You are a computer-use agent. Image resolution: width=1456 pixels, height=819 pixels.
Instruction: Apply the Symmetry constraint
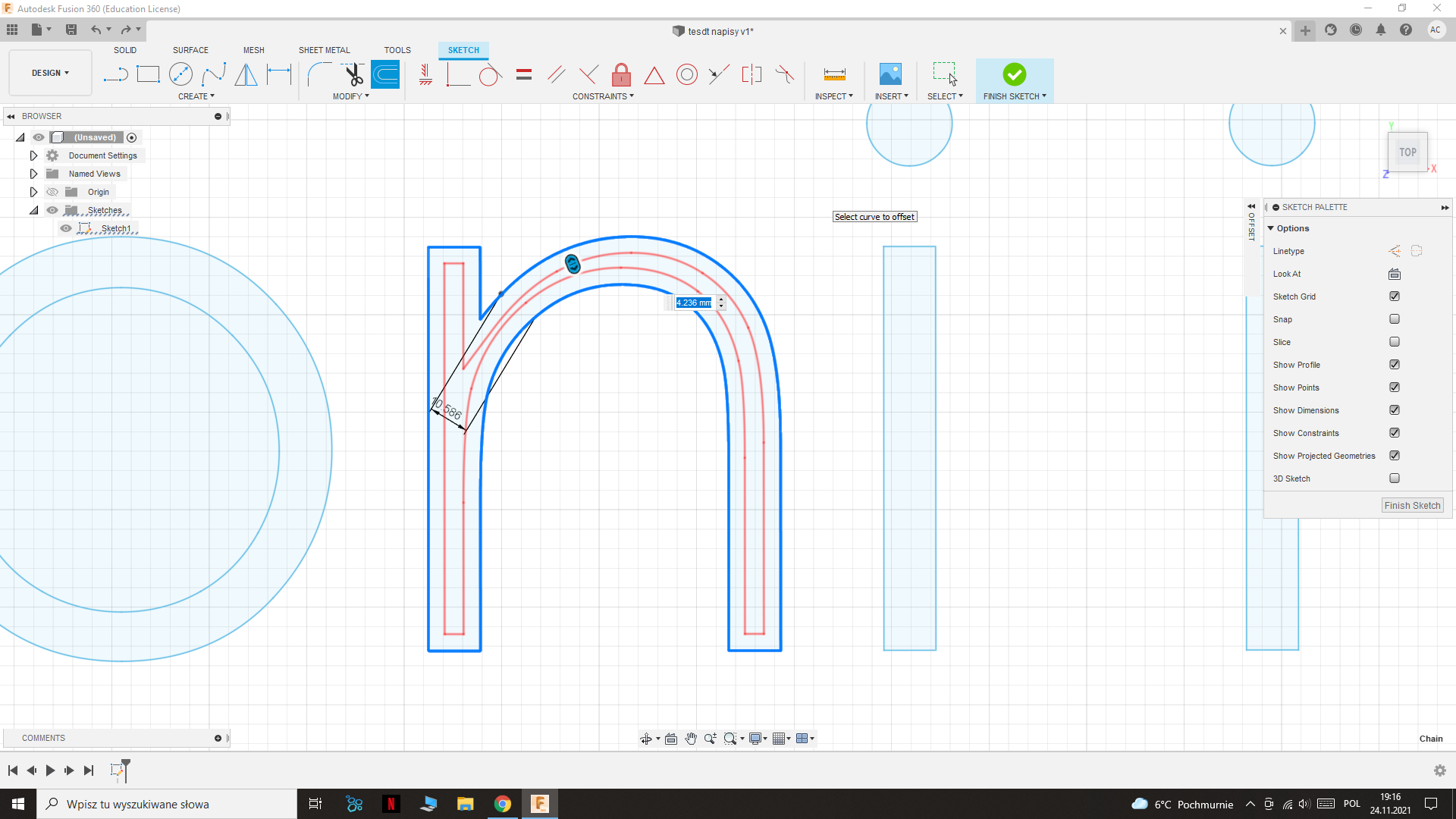tap(752, 74)
